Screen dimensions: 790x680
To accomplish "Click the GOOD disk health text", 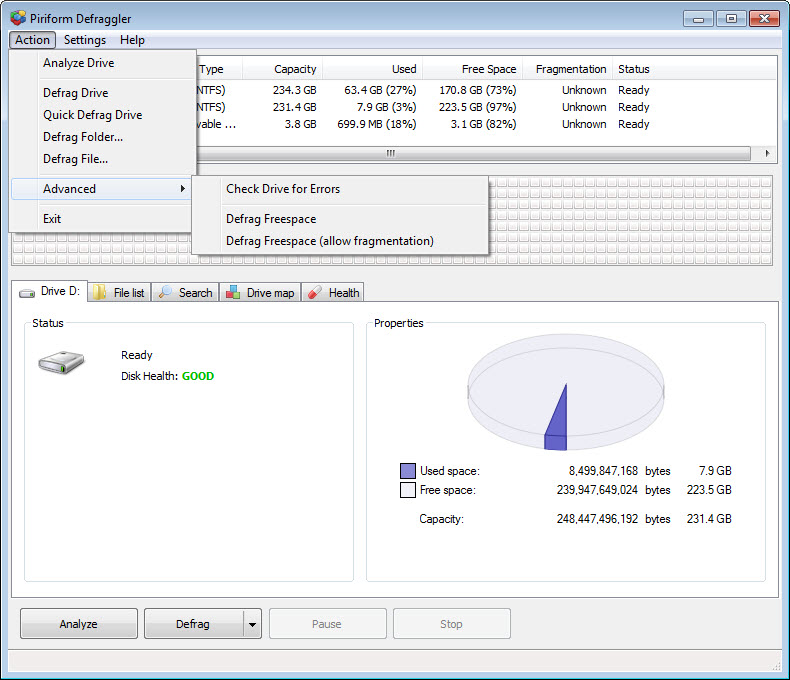I will (198, 376).
